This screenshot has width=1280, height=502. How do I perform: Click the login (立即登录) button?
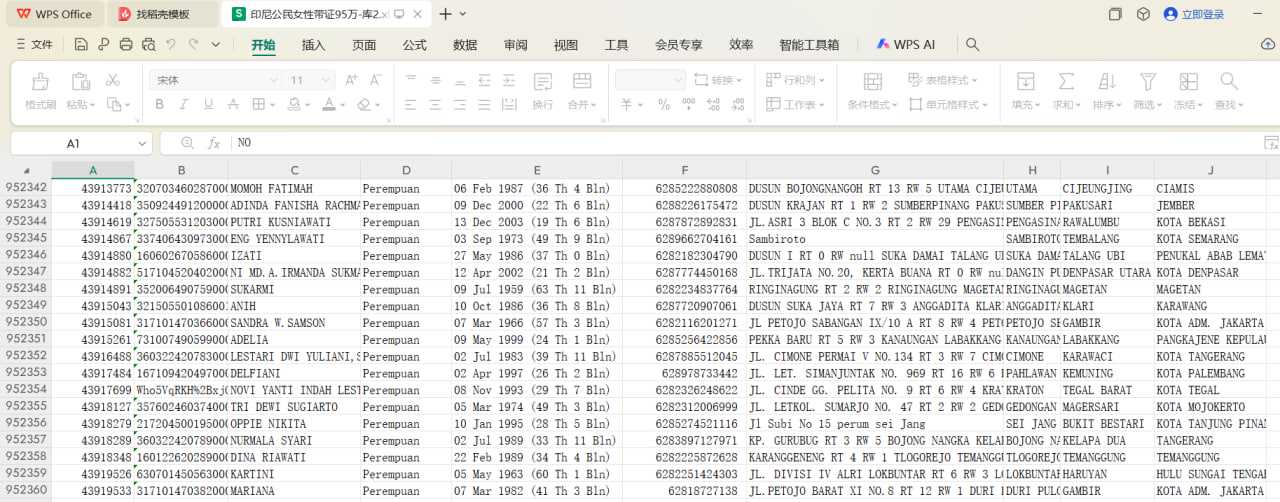point(1194,14)
